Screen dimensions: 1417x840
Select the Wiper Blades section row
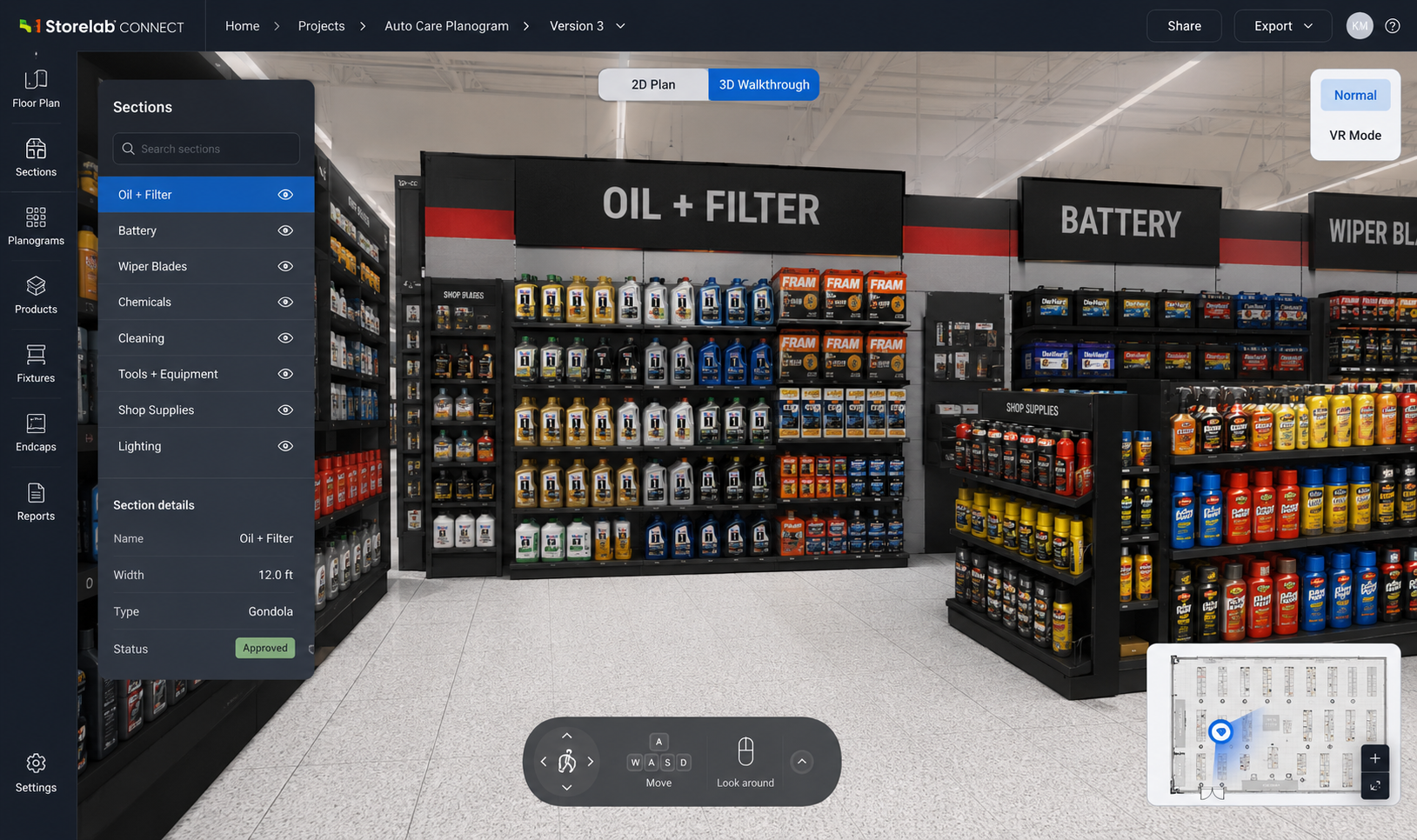[x=206, y=266]
